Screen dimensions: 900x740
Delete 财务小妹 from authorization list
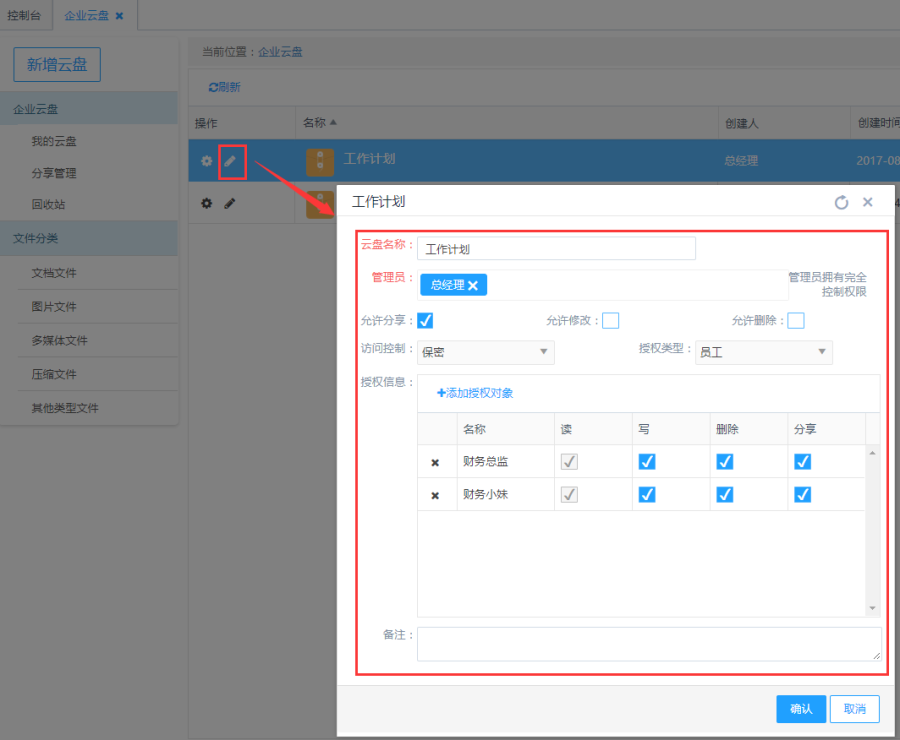click(435, 495)
